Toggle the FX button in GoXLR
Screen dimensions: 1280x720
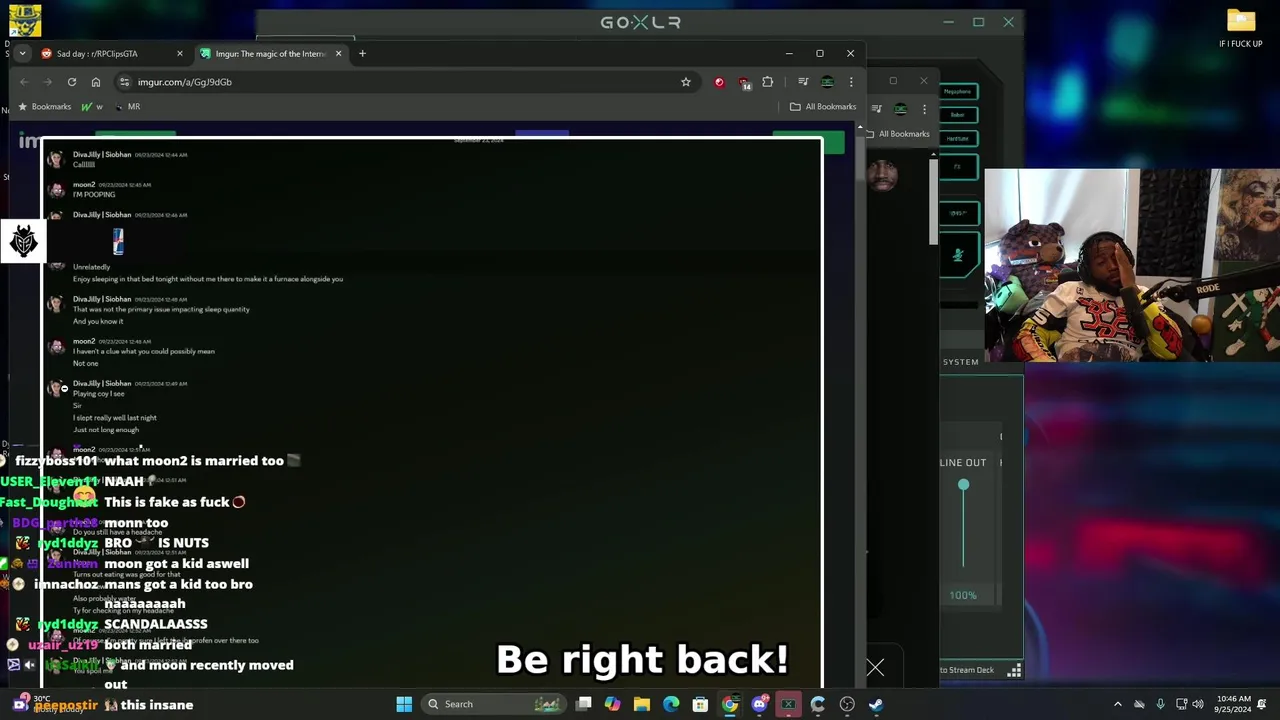[958, 167]
